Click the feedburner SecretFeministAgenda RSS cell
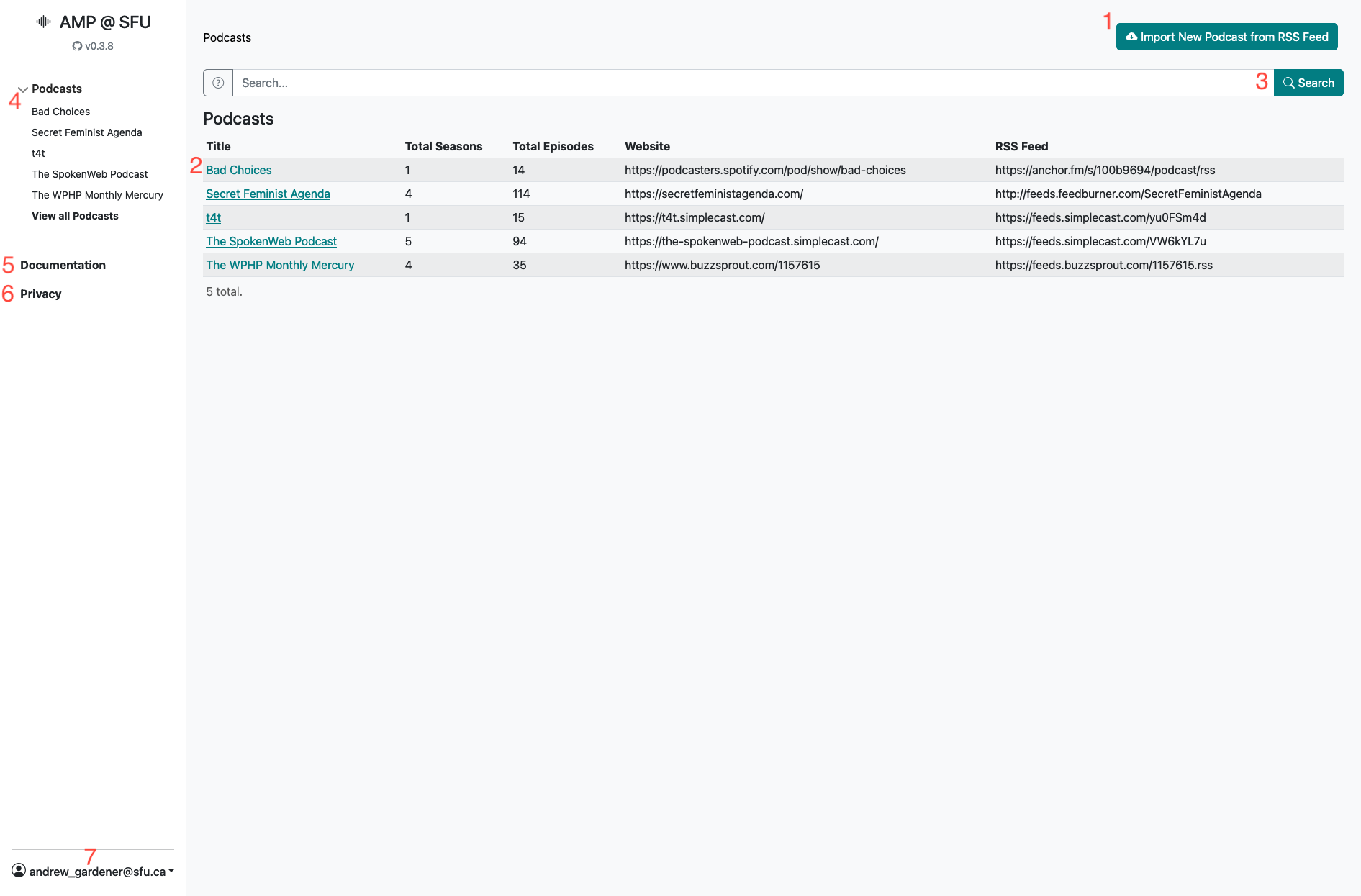This screenshot has height=896, width=1361. [1128, 194]
